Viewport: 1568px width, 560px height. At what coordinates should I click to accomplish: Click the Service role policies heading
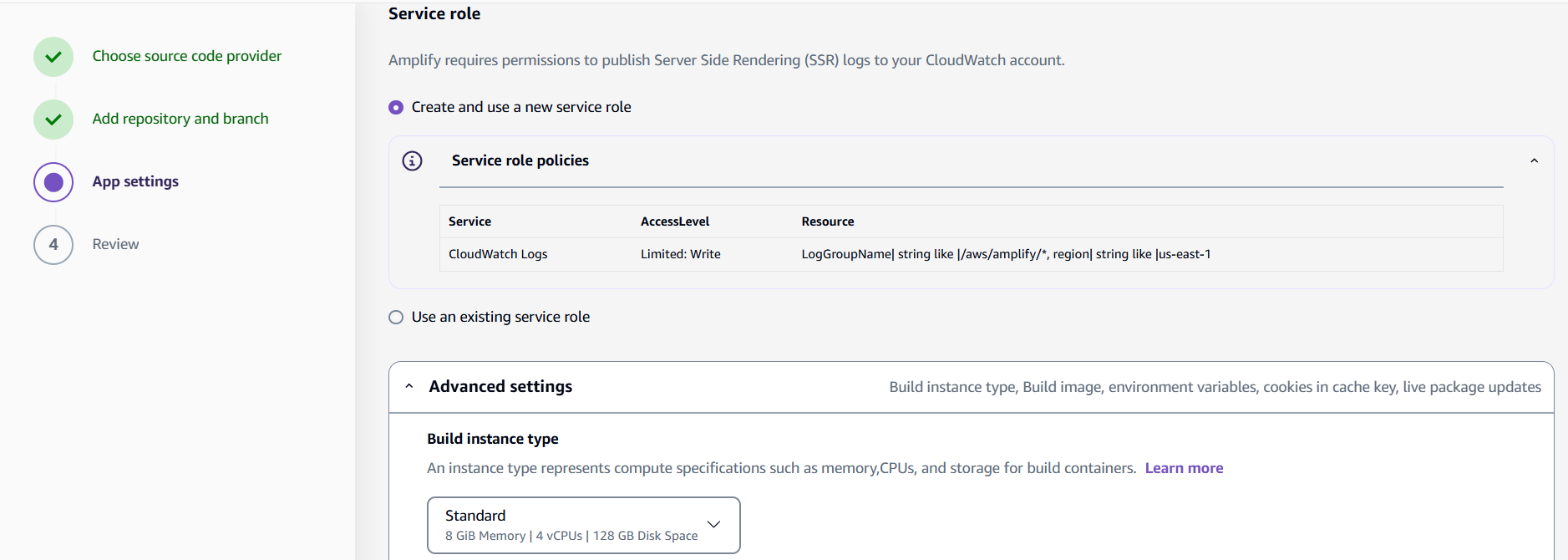point(520,160)
